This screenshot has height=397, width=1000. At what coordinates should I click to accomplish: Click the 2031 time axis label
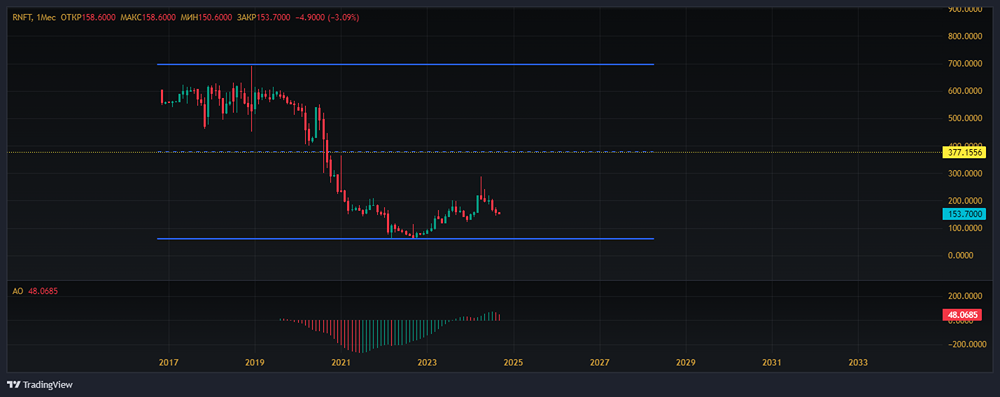772,363
